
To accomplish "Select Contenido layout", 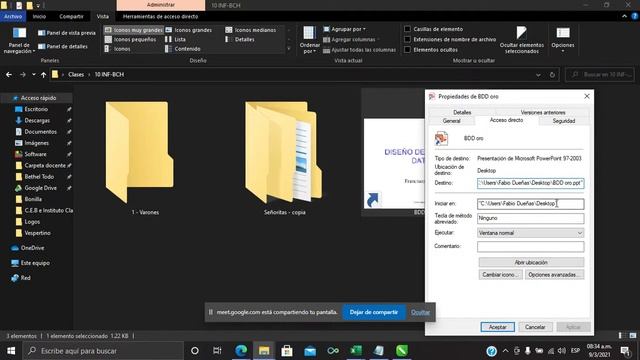I will click(183, 49).
